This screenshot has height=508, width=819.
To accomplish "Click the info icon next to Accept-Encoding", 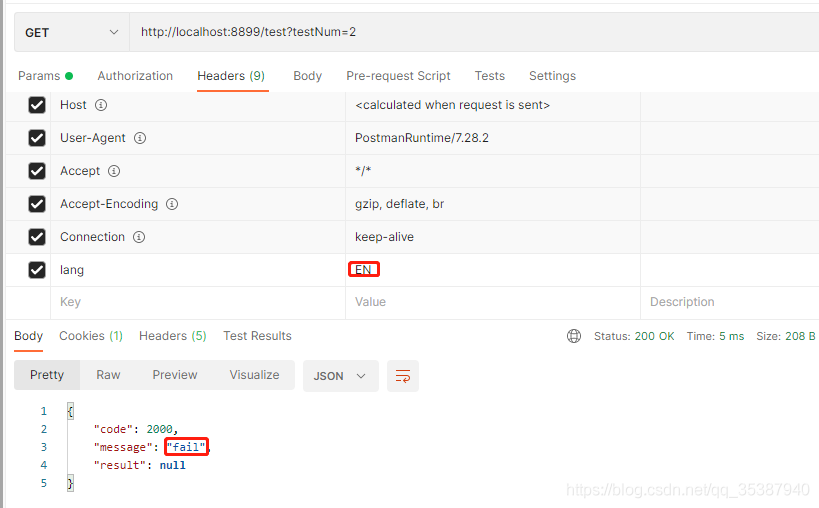I will [x=172, y=204].
